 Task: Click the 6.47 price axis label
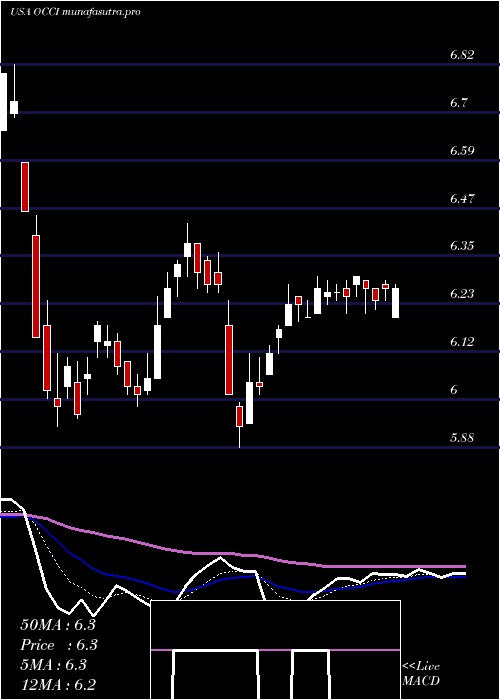point(462,199)
